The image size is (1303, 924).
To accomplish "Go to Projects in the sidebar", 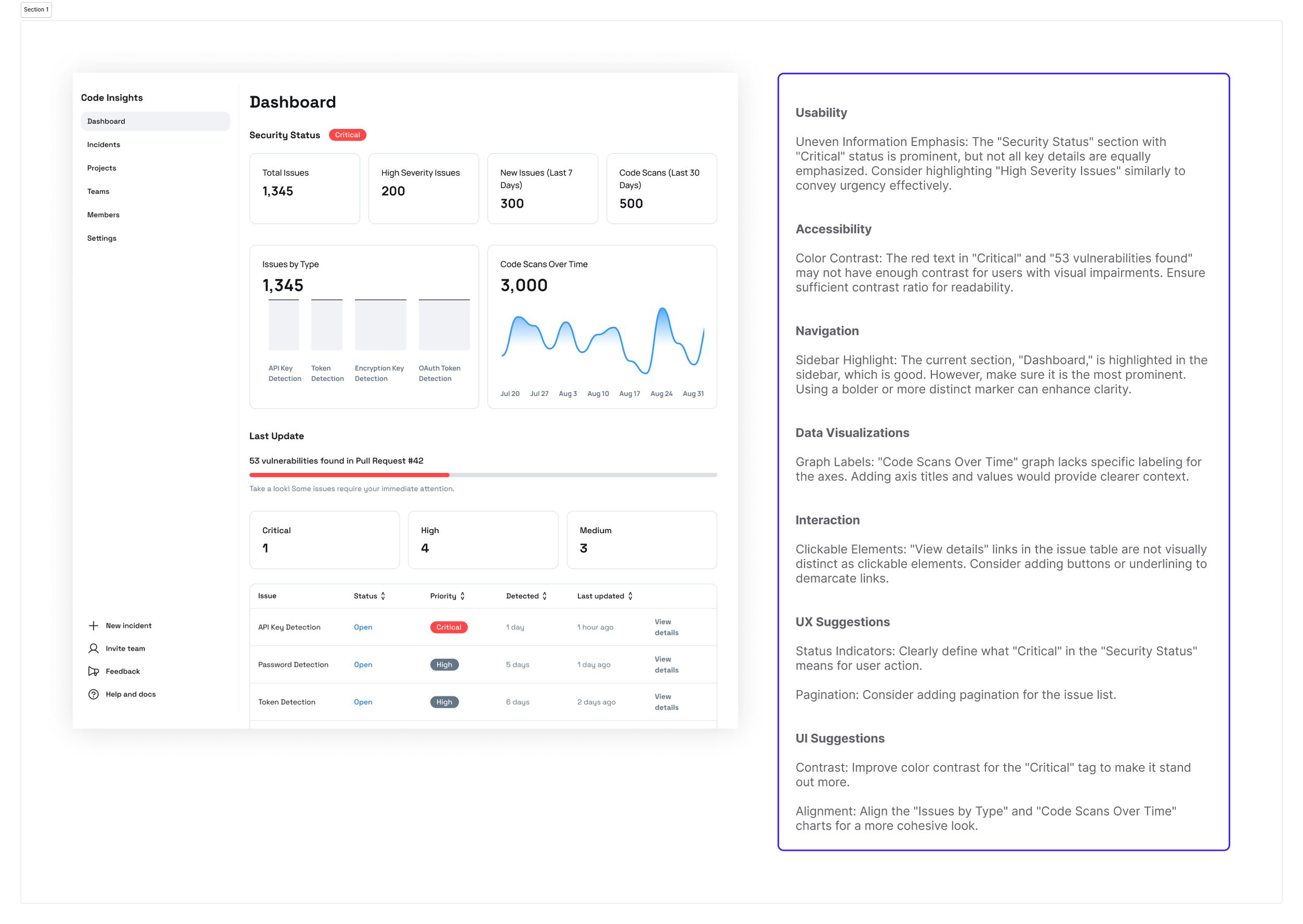I will (x=102, y=168).
